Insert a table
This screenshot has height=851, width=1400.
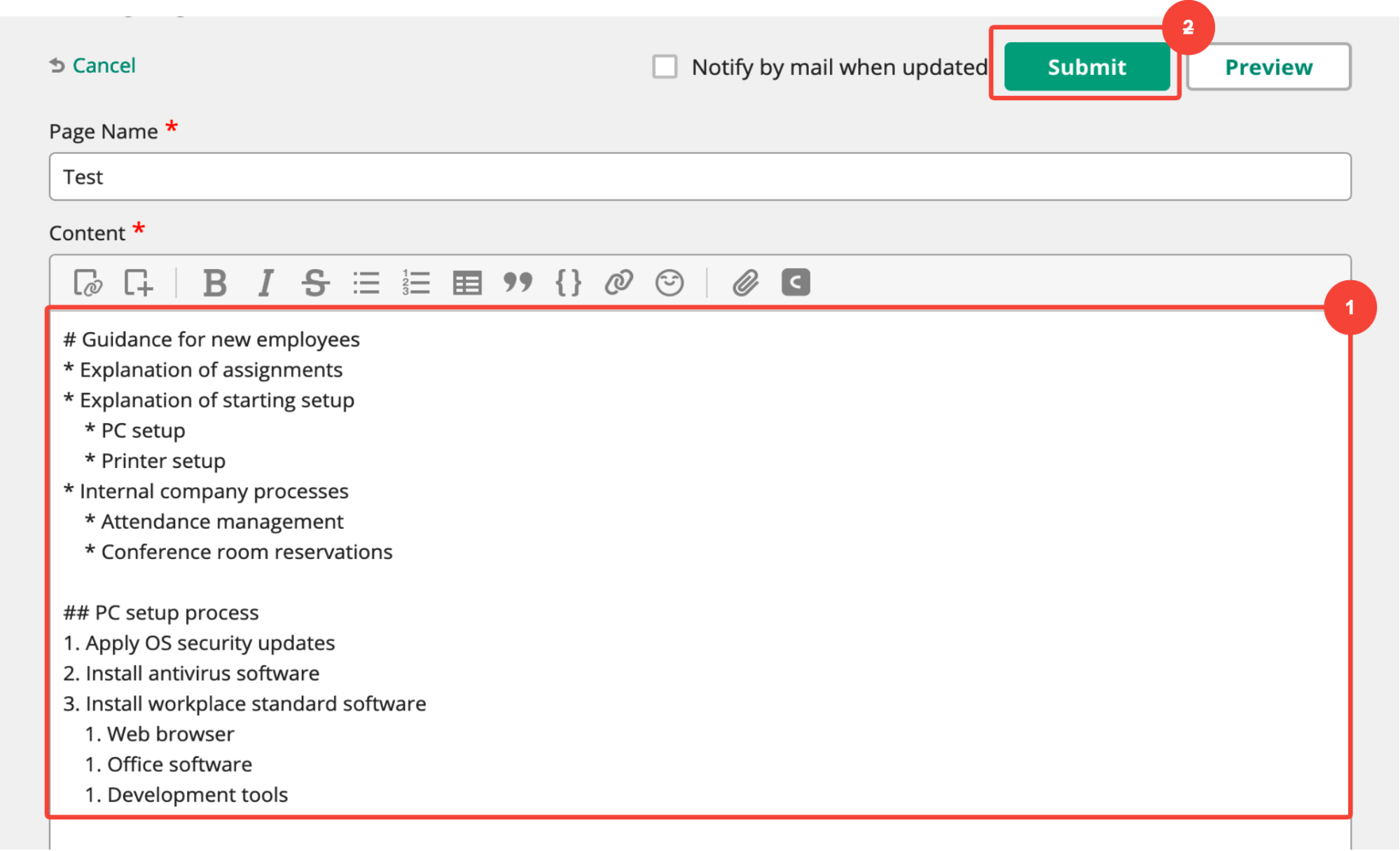pyautogui.click(x=467, y=283)
